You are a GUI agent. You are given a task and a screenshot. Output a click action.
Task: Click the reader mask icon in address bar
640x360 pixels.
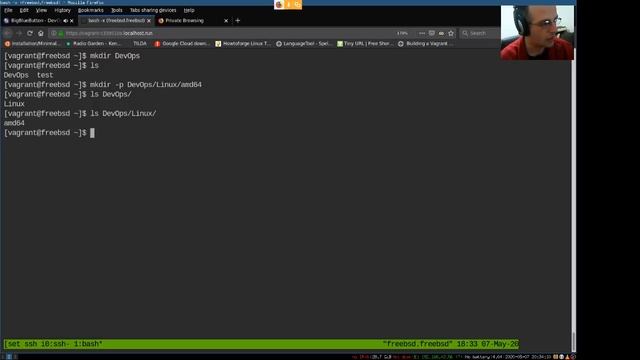coord(441,33)
